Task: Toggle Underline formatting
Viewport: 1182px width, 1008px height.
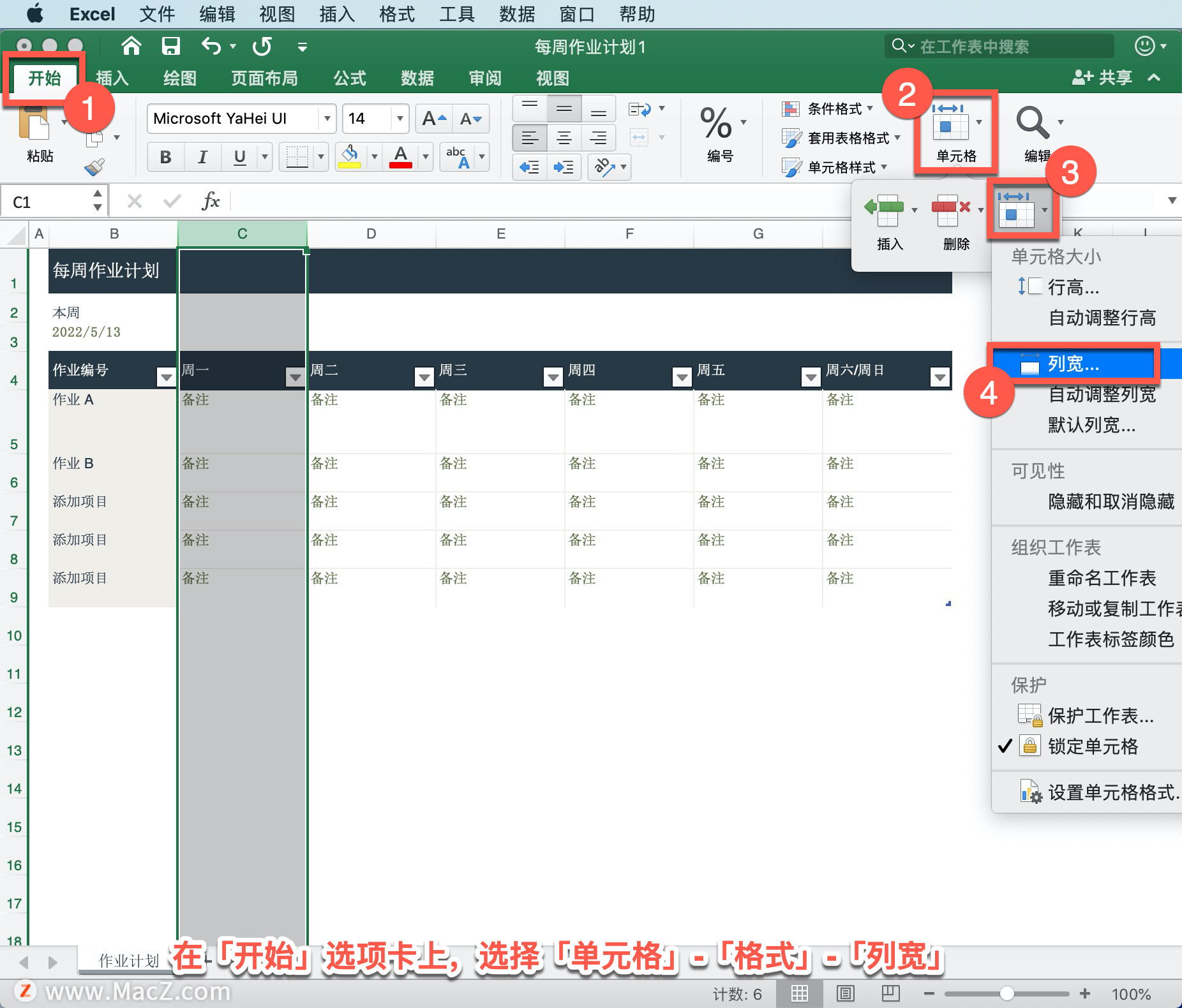Action: click(240, 157)
